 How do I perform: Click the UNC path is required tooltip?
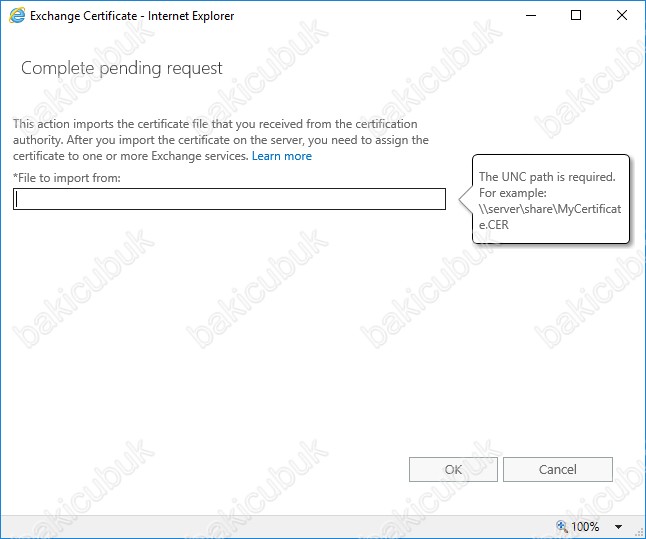(x=551, y=199)
